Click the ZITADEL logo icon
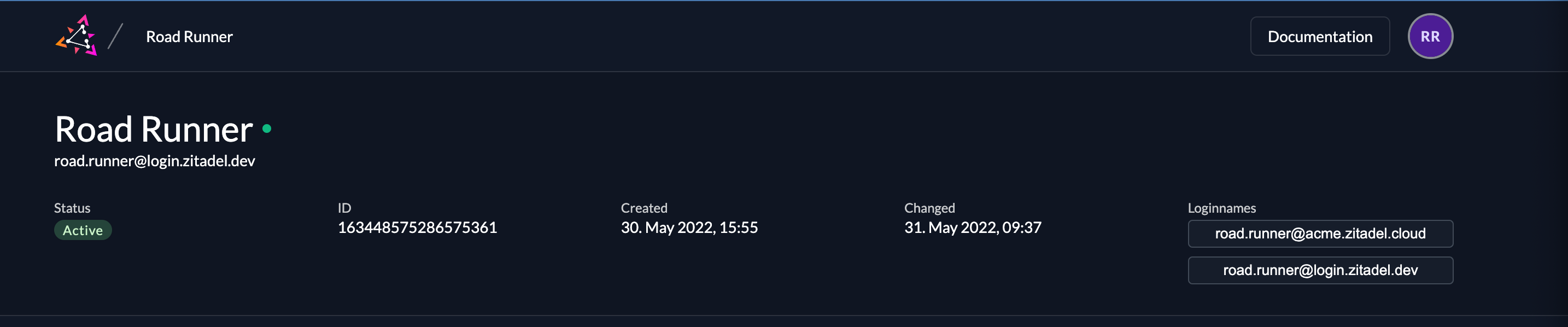Image resolution: width=1568 pixels, height=327 pixels. point(77,36)
